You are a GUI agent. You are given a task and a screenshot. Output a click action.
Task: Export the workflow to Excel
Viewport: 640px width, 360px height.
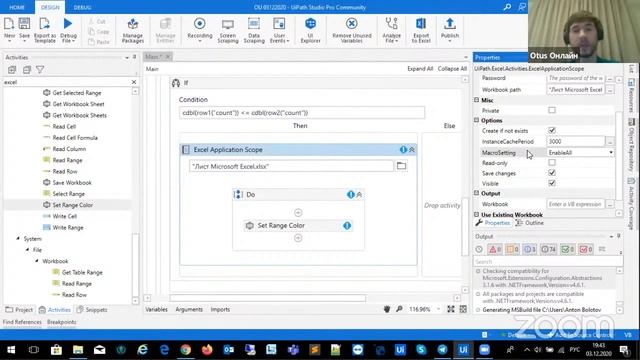click(x=421, y=29)
